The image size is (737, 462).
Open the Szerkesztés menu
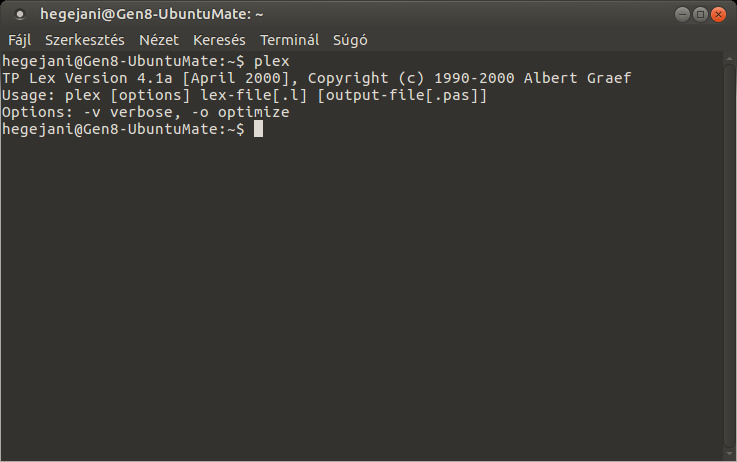tap(85, 40)
